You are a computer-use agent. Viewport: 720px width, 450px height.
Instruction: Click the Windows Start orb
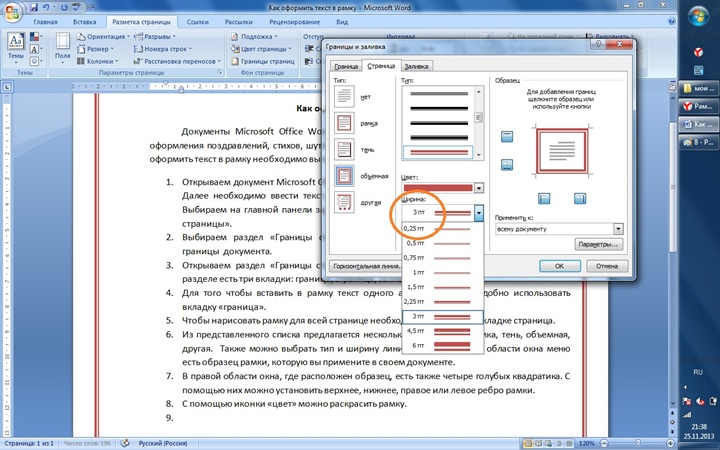[698, 17]
